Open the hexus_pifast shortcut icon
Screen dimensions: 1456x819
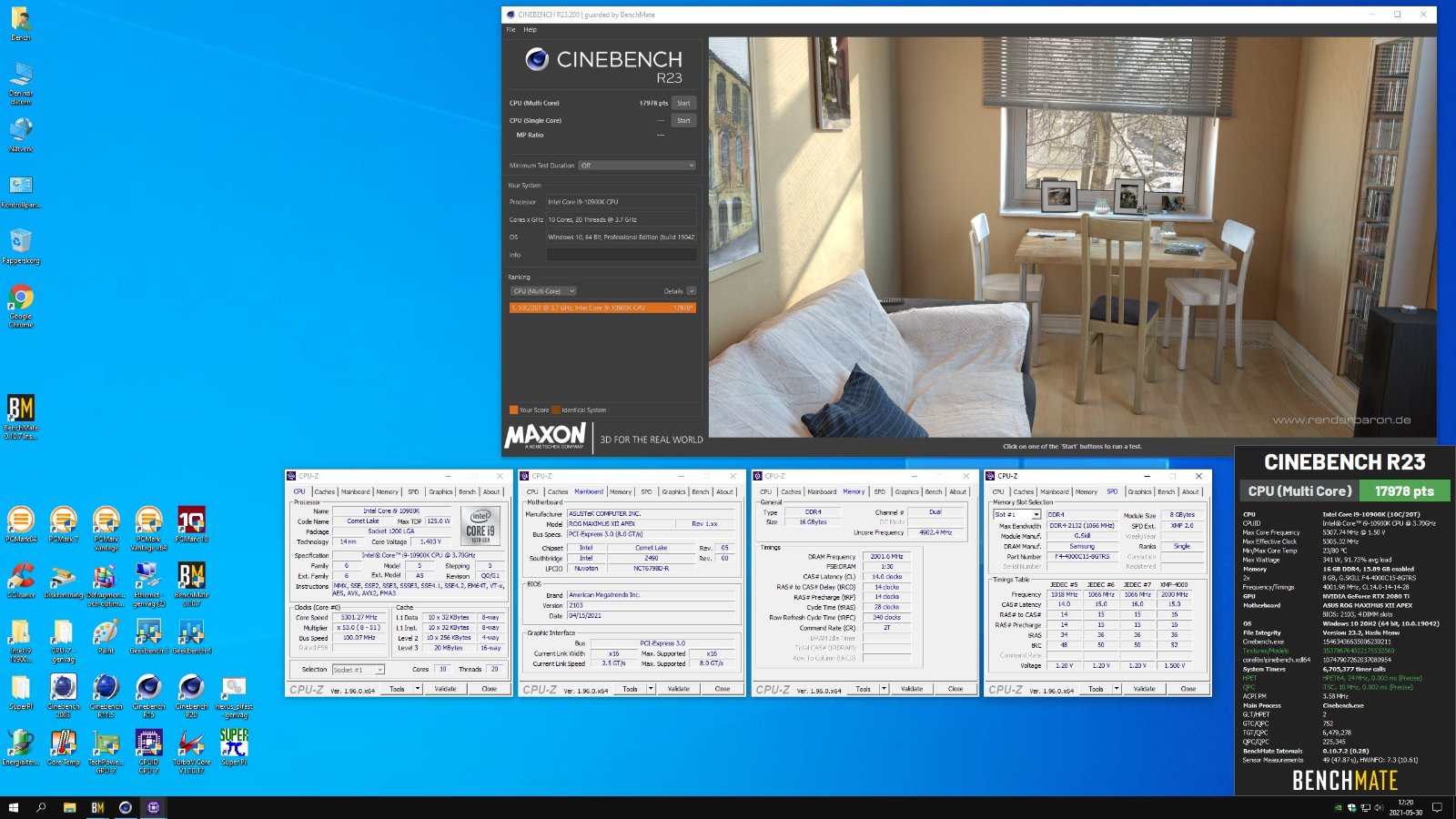click(x=234, y=696)
